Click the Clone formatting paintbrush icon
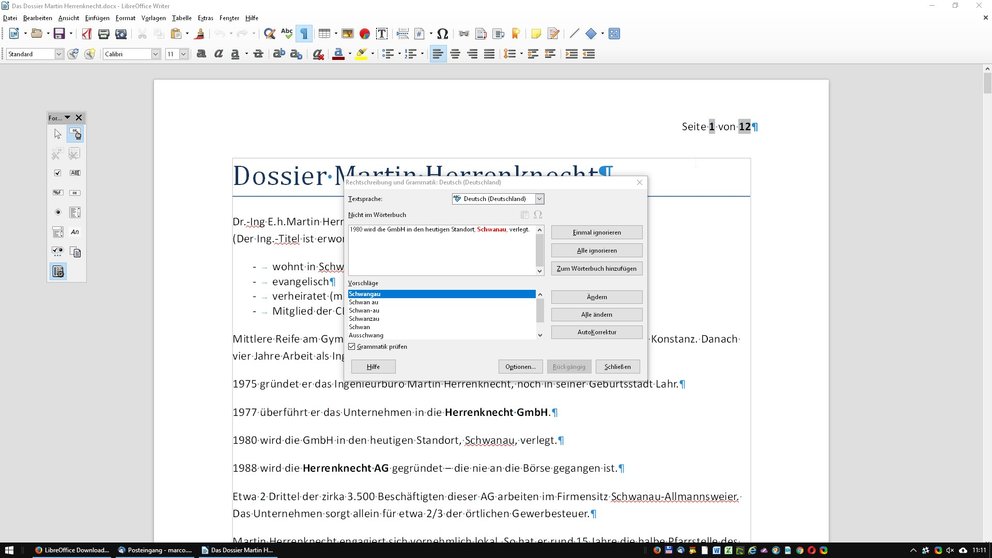Image resolution: width=992 pixels, height=558 pixels. (199, 34)
